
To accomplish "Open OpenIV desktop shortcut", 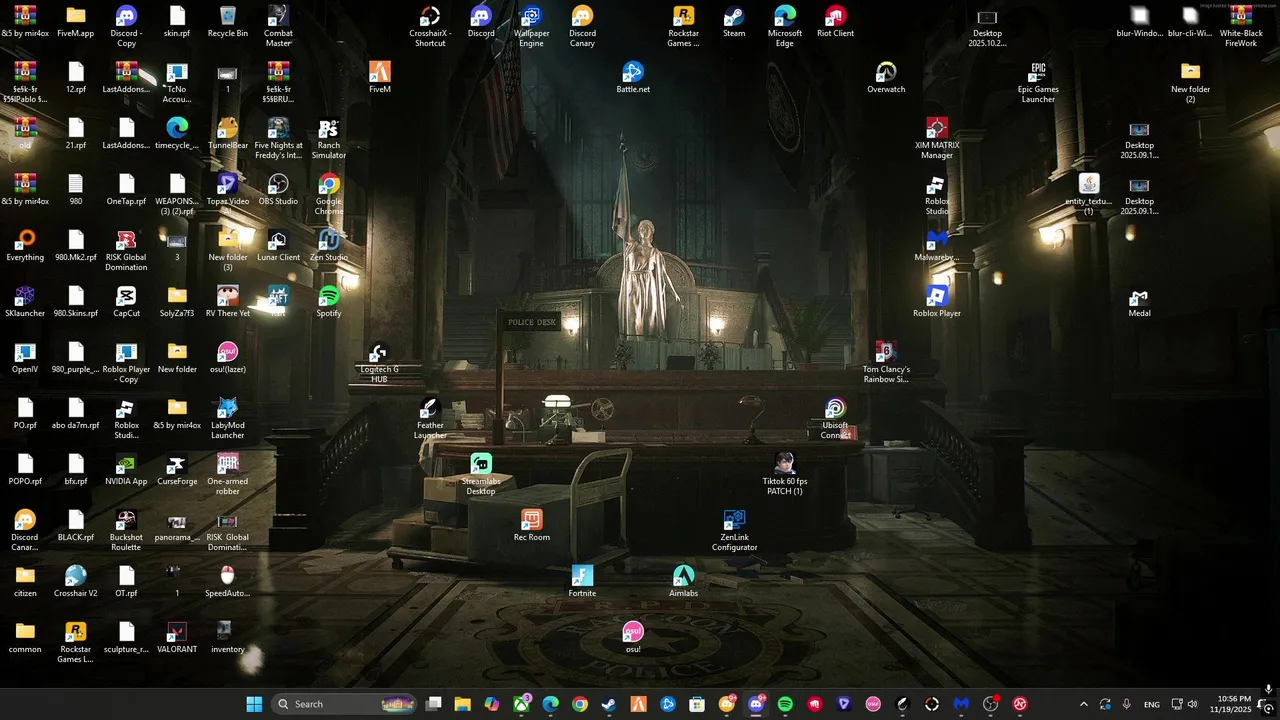I will click(25, 358).
